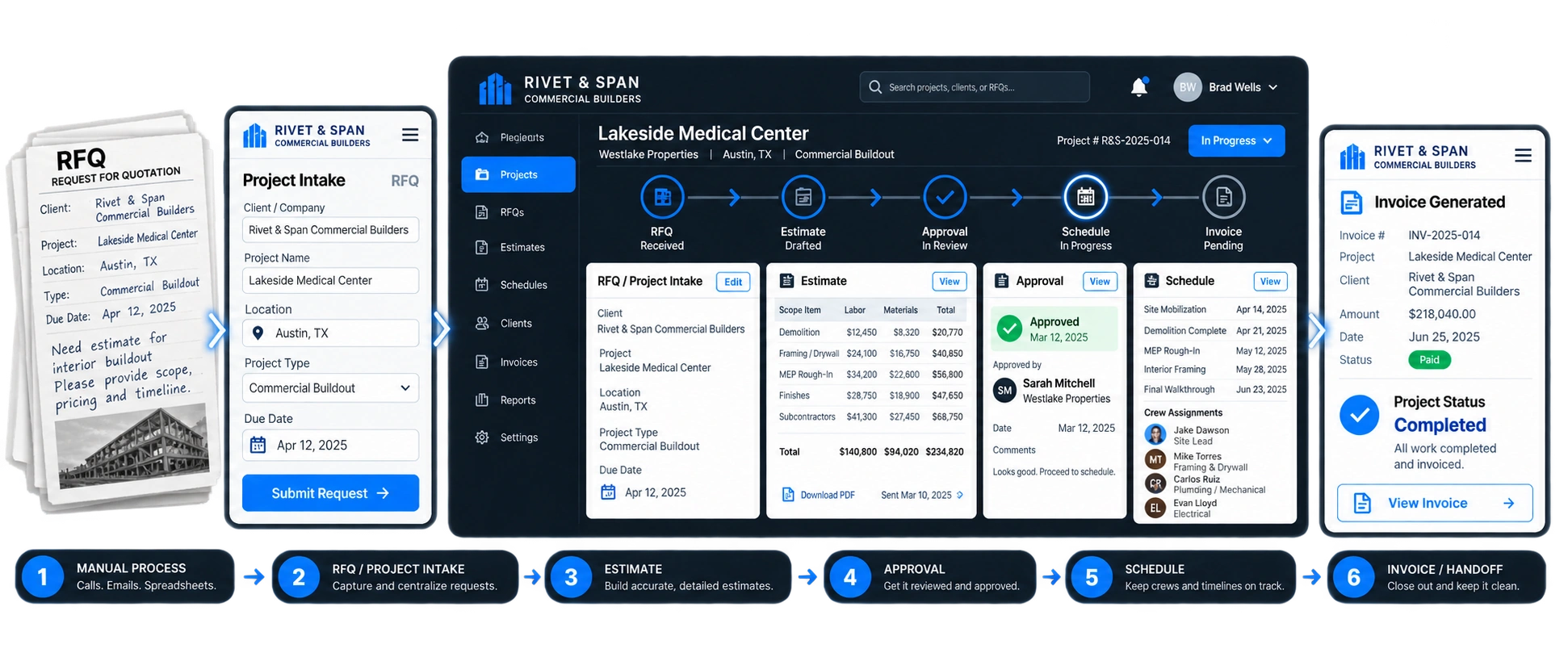This screenshot has height=653, width=1568.
Task: Click the notification bell icon
Action: tap(1138, 87)
